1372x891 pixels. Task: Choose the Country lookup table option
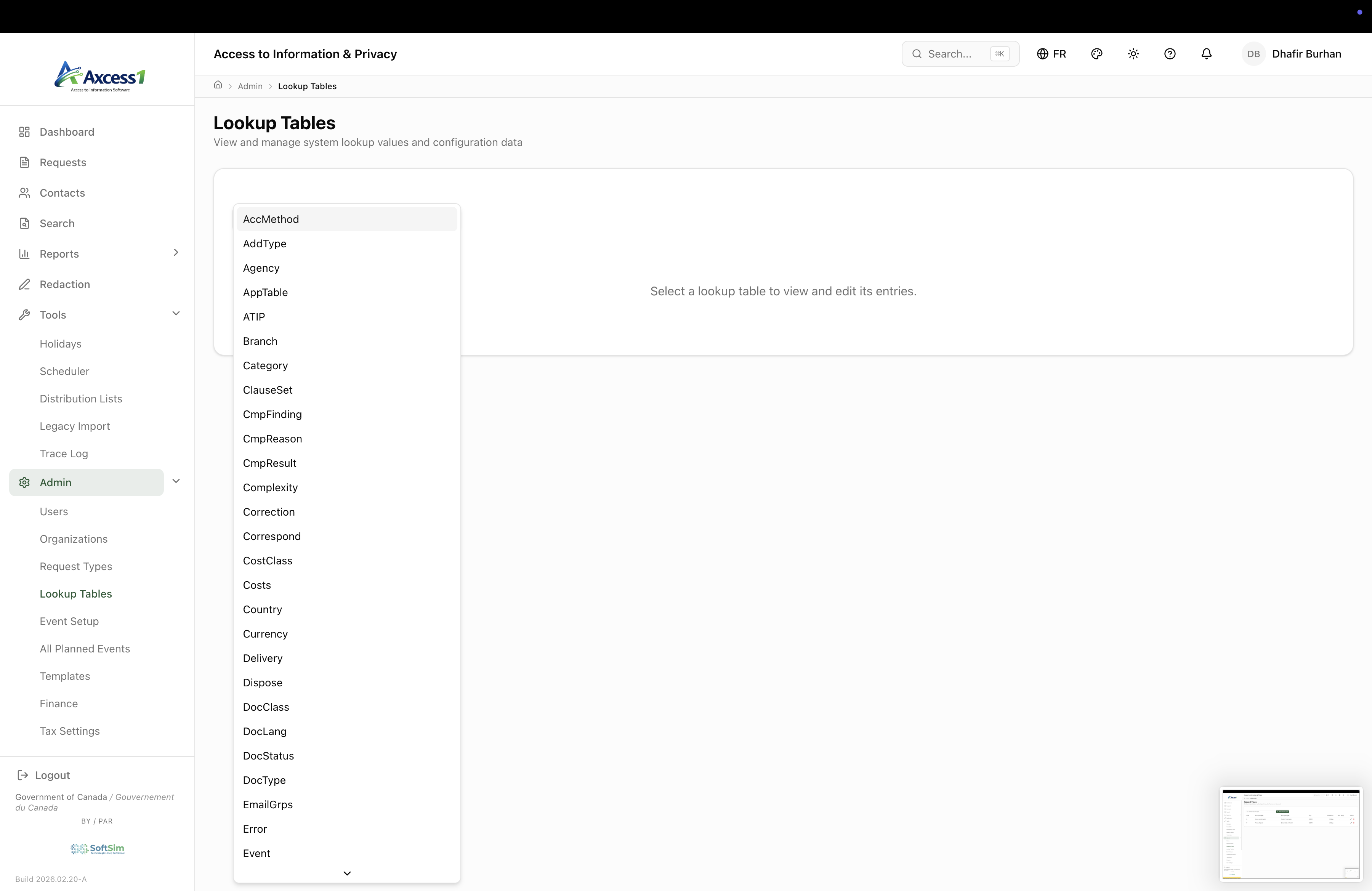pyautogui.click(x=262, y=609)
